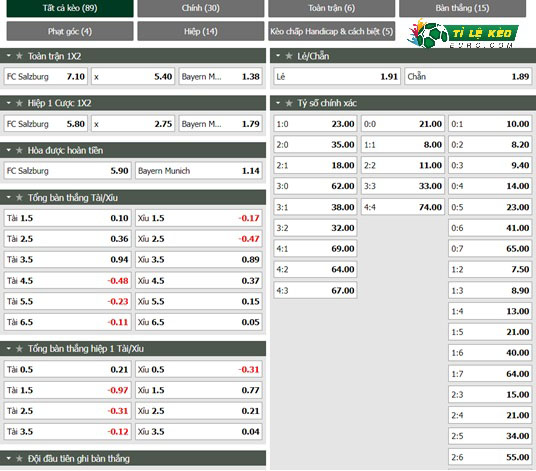
Task: Pick Bayern Munich 1.14 draw no bet
Action: 199,171
